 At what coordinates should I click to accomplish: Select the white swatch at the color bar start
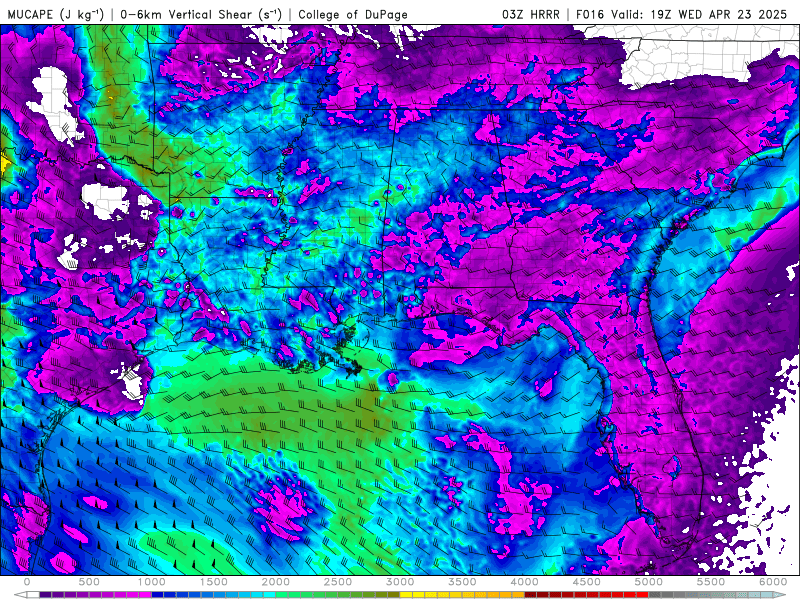(x=33, y=594)
